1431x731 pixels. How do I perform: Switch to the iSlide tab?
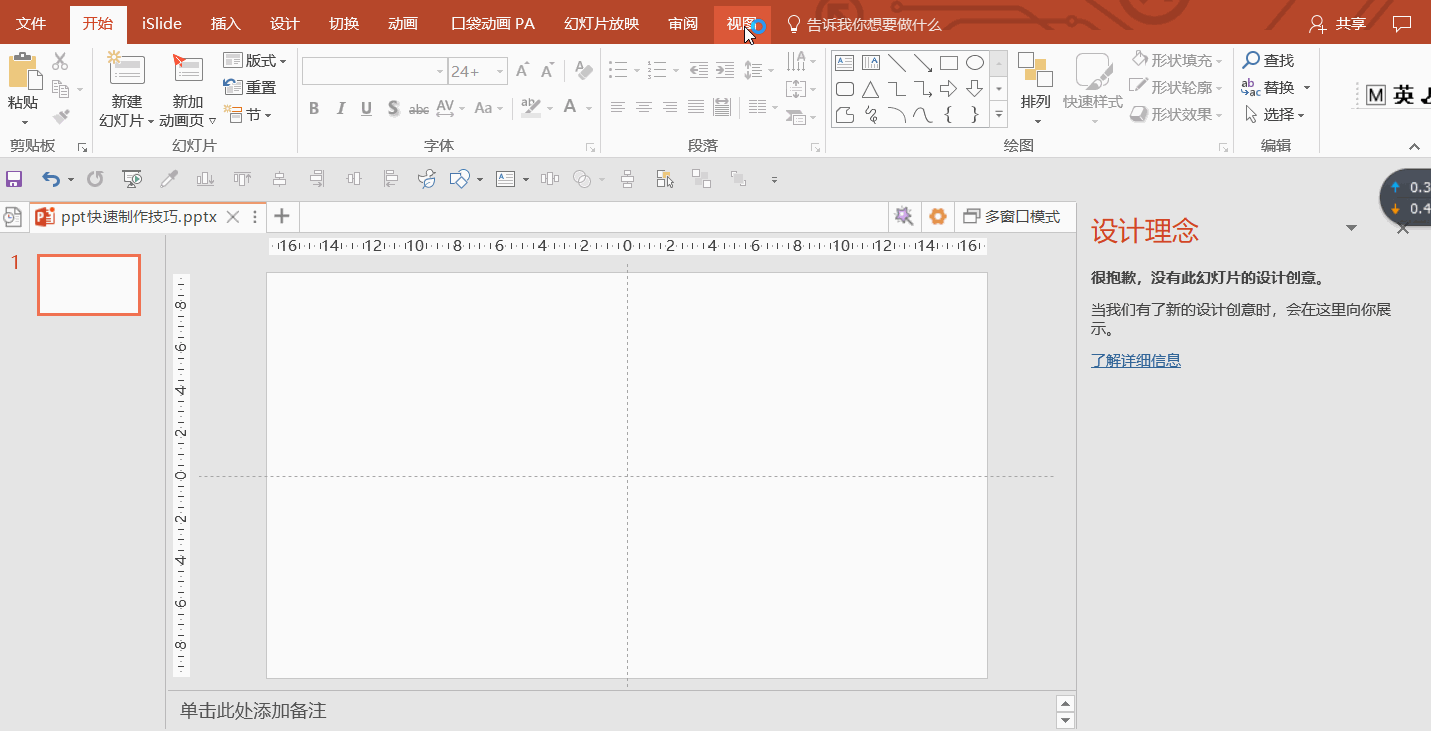(x=162, y=23)
